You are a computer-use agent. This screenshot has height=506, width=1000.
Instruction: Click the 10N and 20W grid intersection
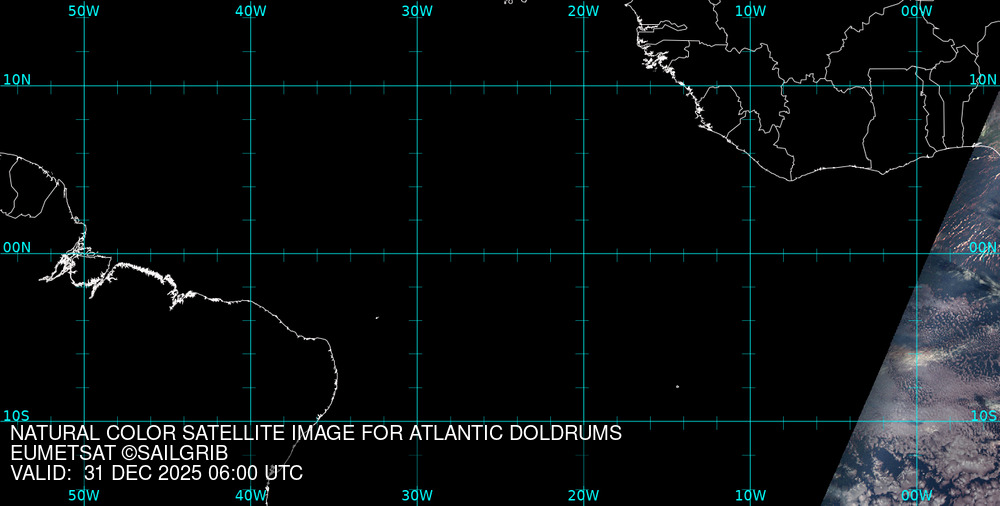tap(583, 85)
